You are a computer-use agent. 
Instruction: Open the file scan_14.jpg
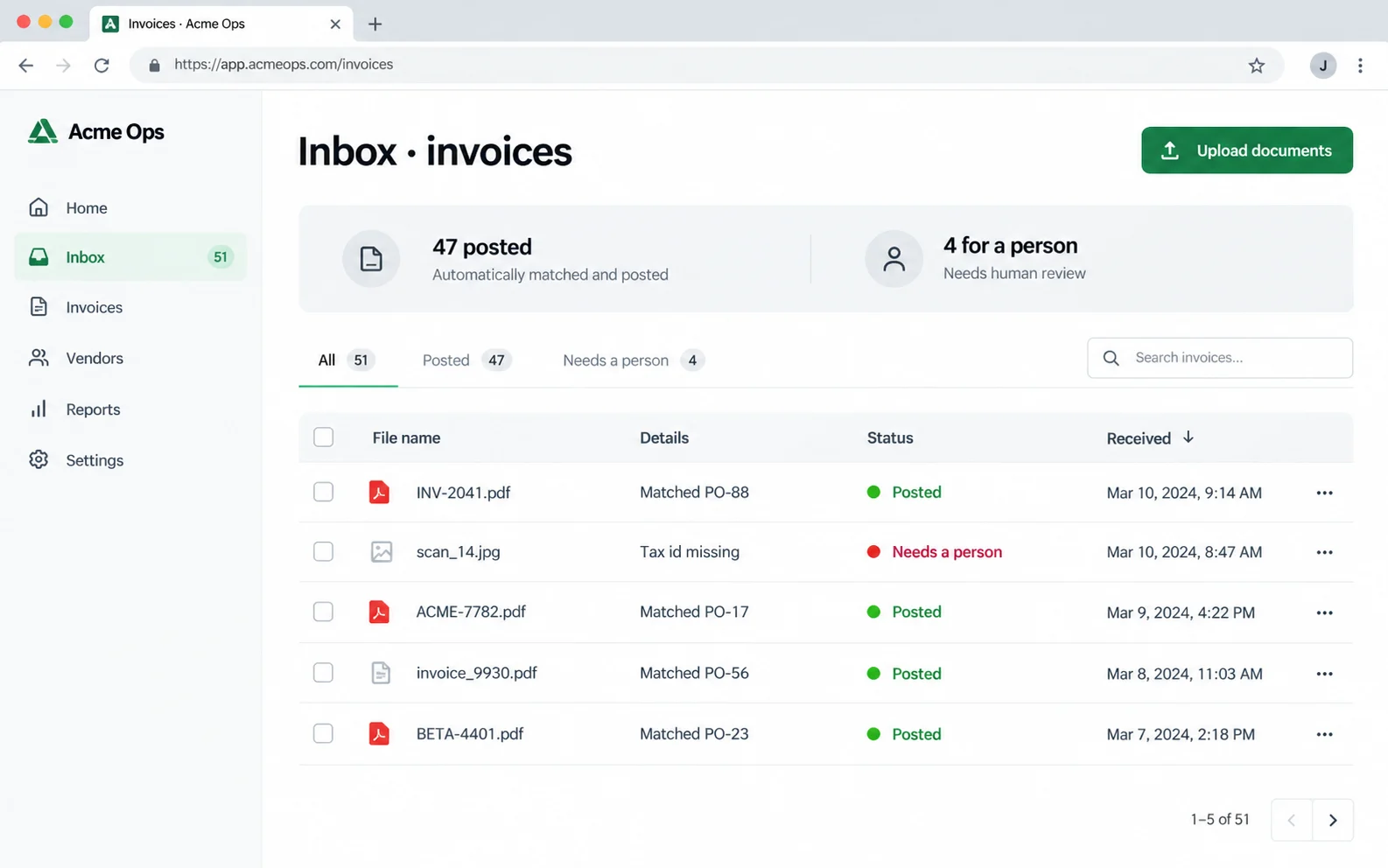[459, 552]
